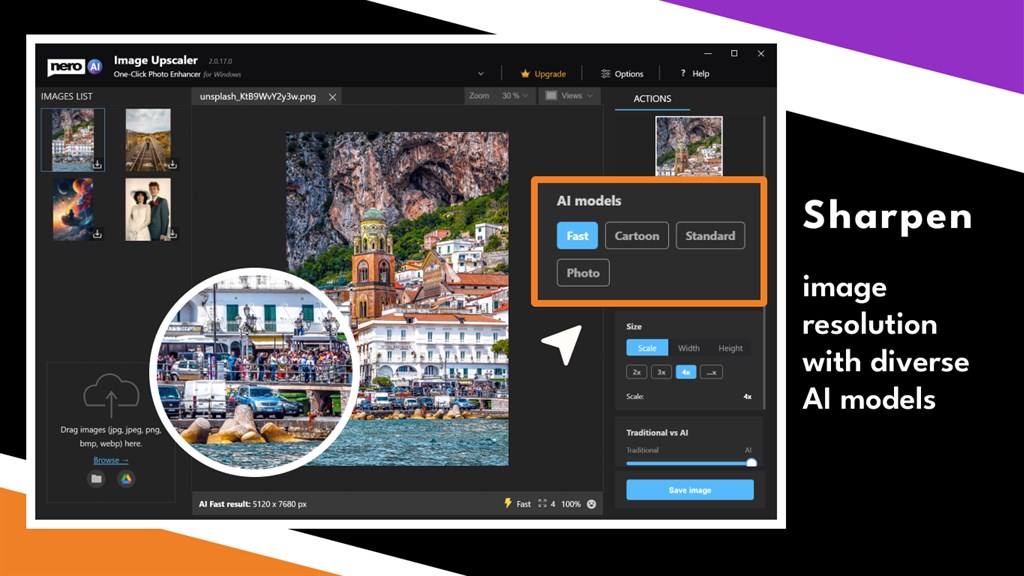Image resolution: width=1024 pixels, height=576 pixels.
Task: Click the Help question mark
Action: tap(683, 73)
